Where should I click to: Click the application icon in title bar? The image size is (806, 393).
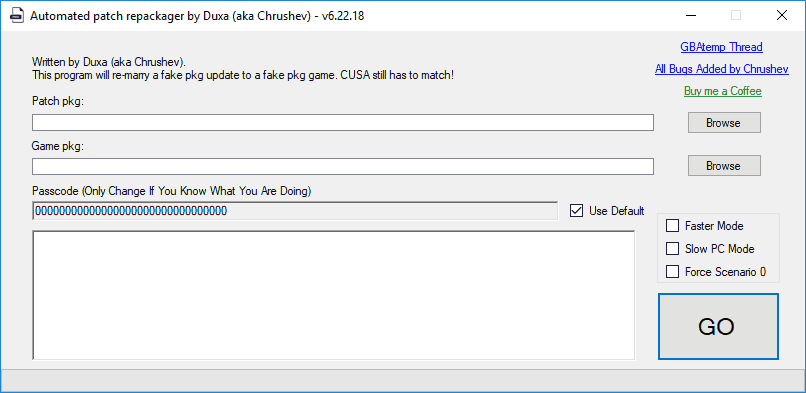[17, 15]
